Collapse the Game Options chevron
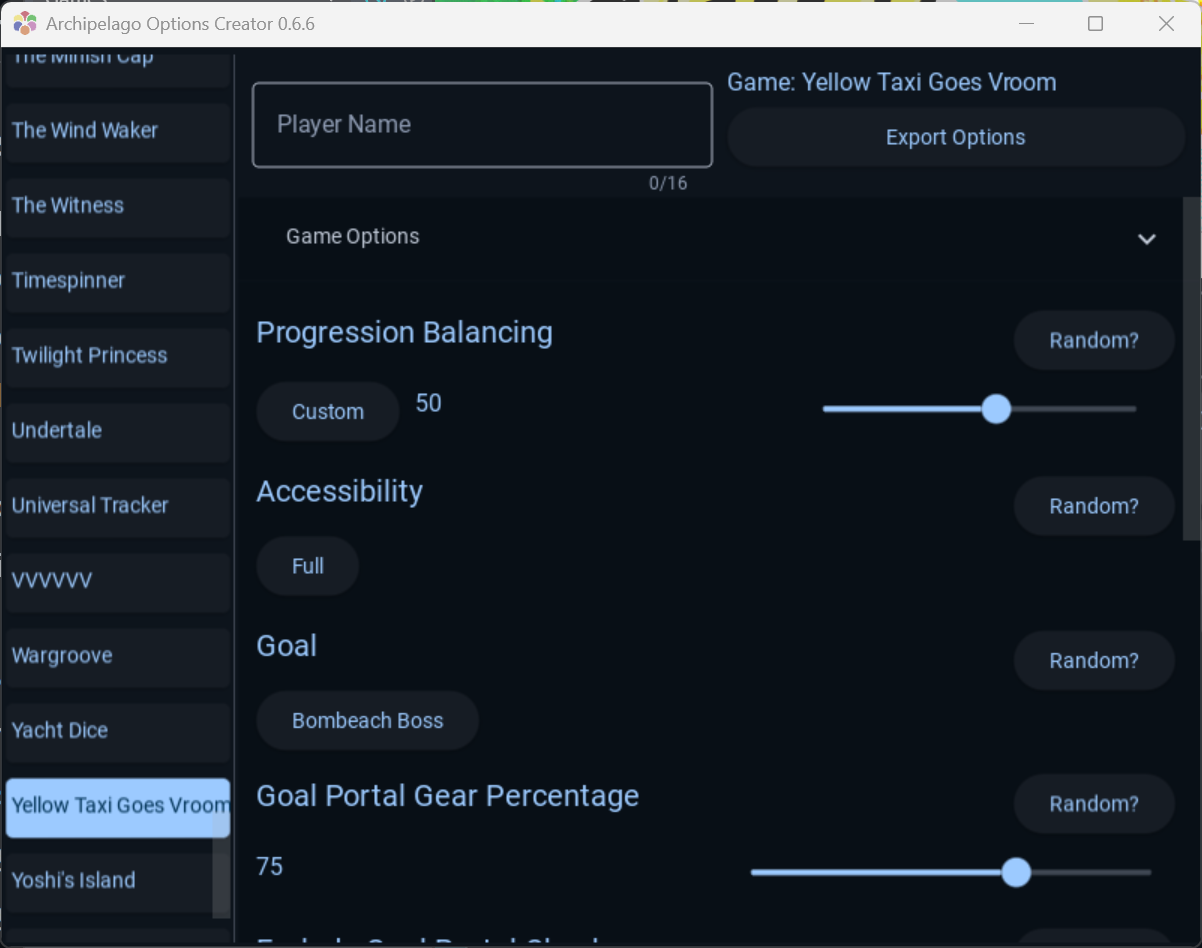The image size is (1202, 948). click(1147, 239)
